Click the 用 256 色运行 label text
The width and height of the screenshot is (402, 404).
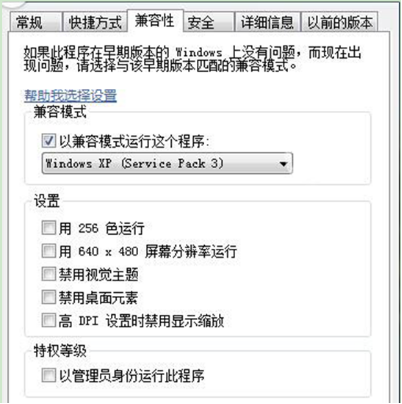click(x=102, y=229)
